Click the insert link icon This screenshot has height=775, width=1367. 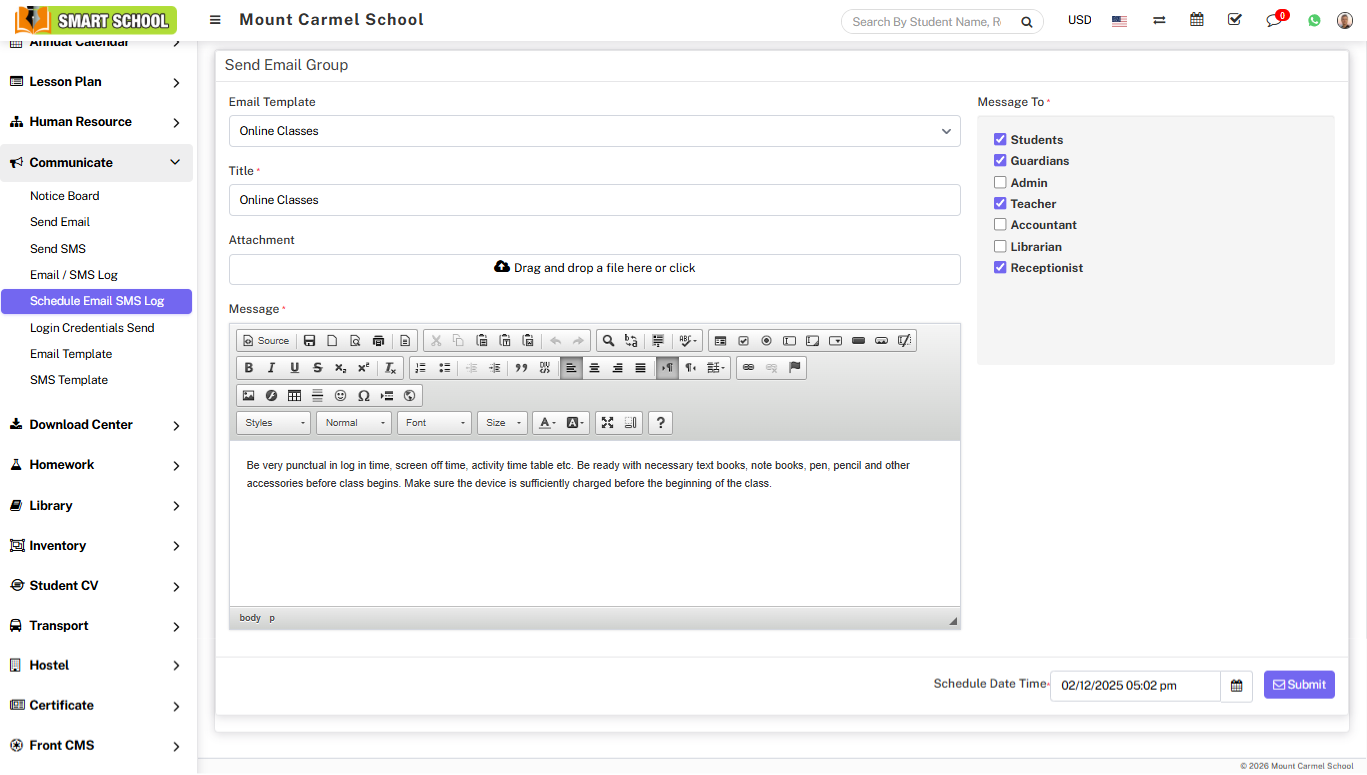[x=748, y=368]
